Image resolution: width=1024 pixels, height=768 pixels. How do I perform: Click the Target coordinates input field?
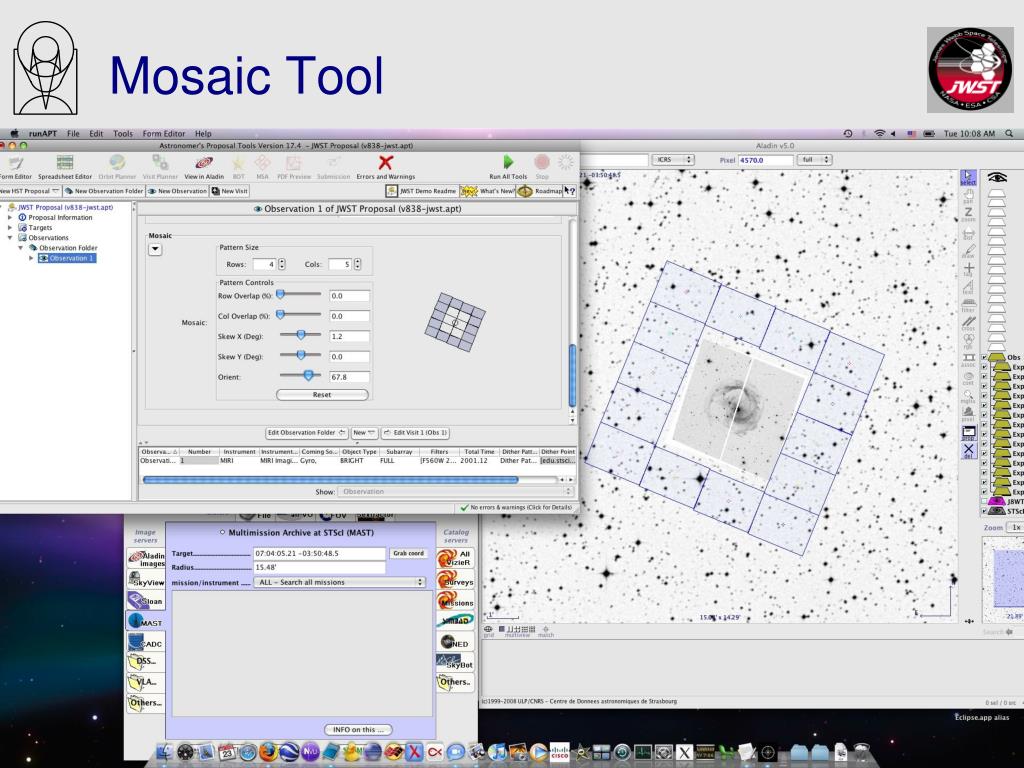pos(319,553)
